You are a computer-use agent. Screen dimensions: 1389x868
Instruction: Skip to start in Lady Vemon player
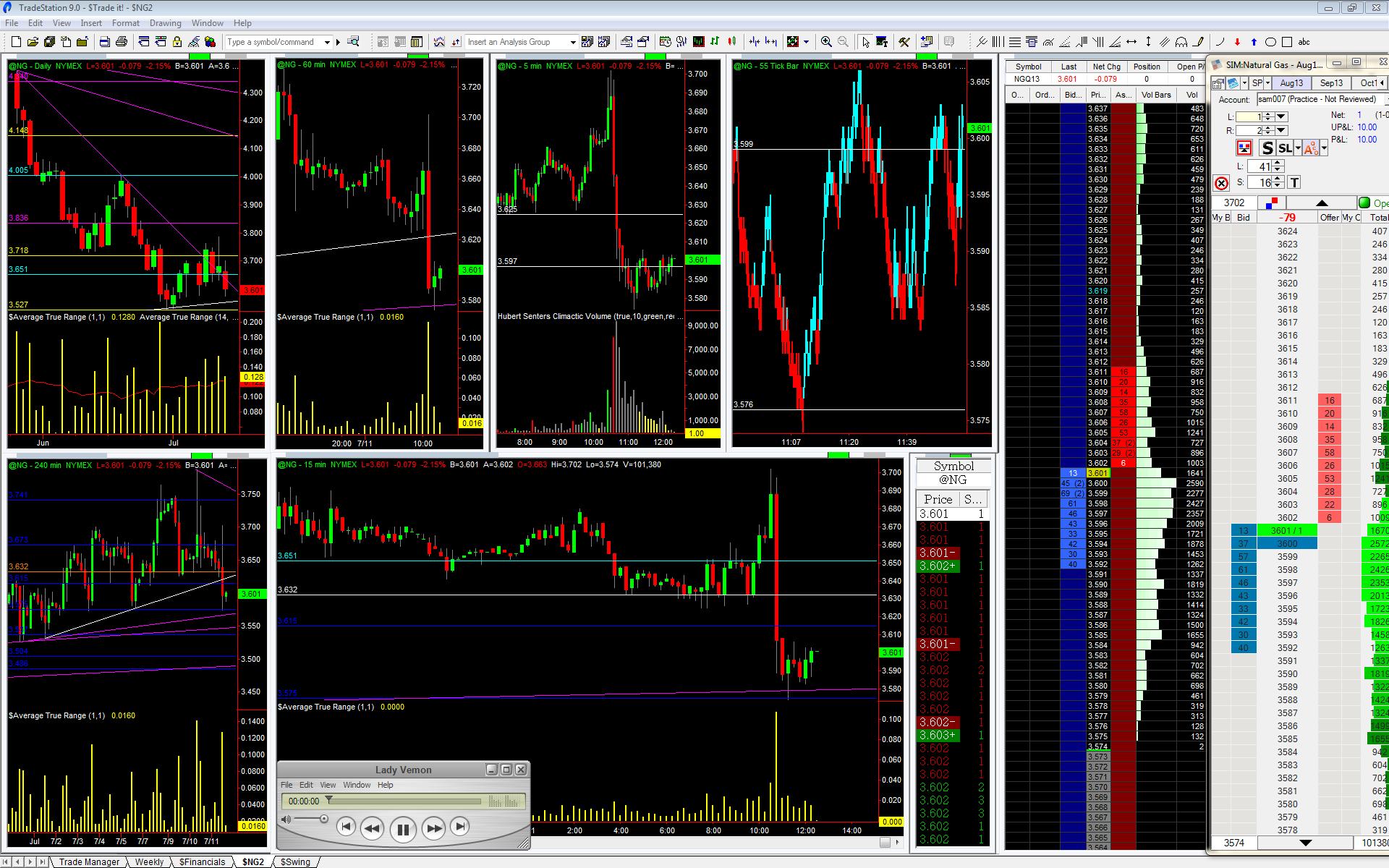coord(346,827)
